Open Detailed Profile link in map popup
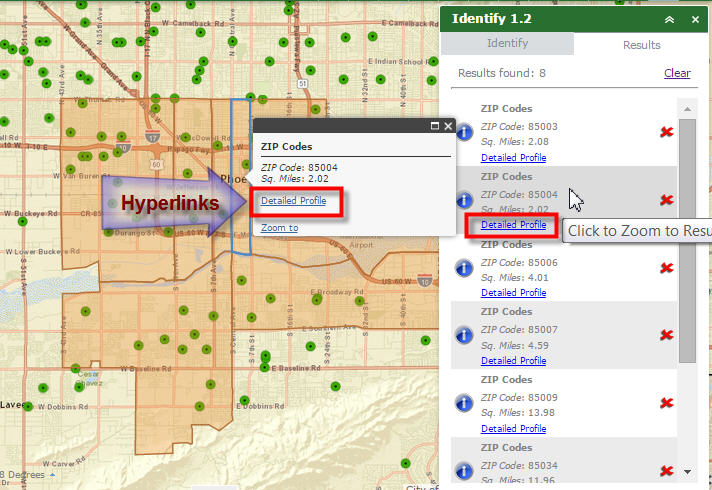712x490 pixels. (293, 201)
